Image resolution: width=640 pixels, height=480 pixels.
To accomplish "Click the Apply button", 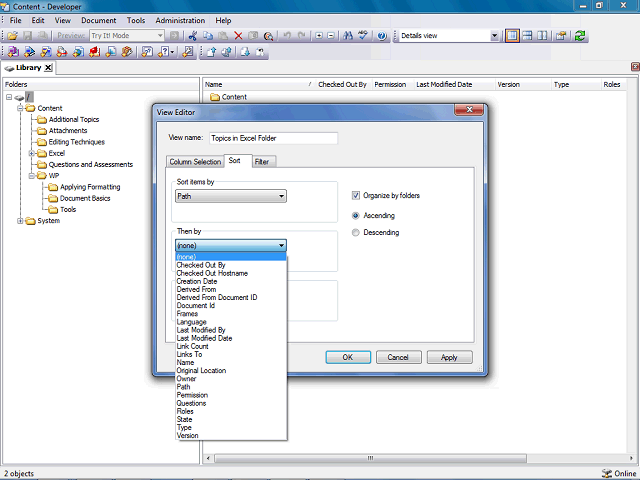I will 449,357.
